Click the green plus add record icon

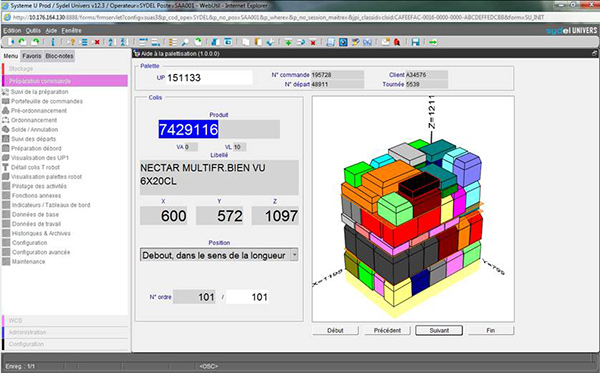[x=288, y=42]
